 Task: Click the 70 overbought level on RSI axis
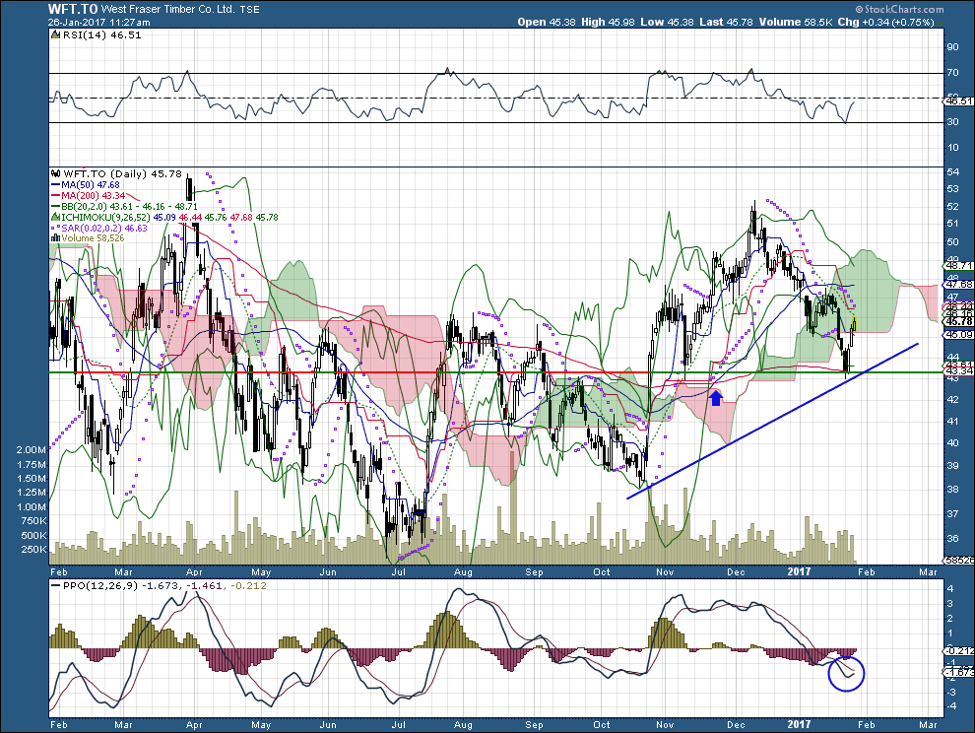pyautogui.click(x=952, y=73)
